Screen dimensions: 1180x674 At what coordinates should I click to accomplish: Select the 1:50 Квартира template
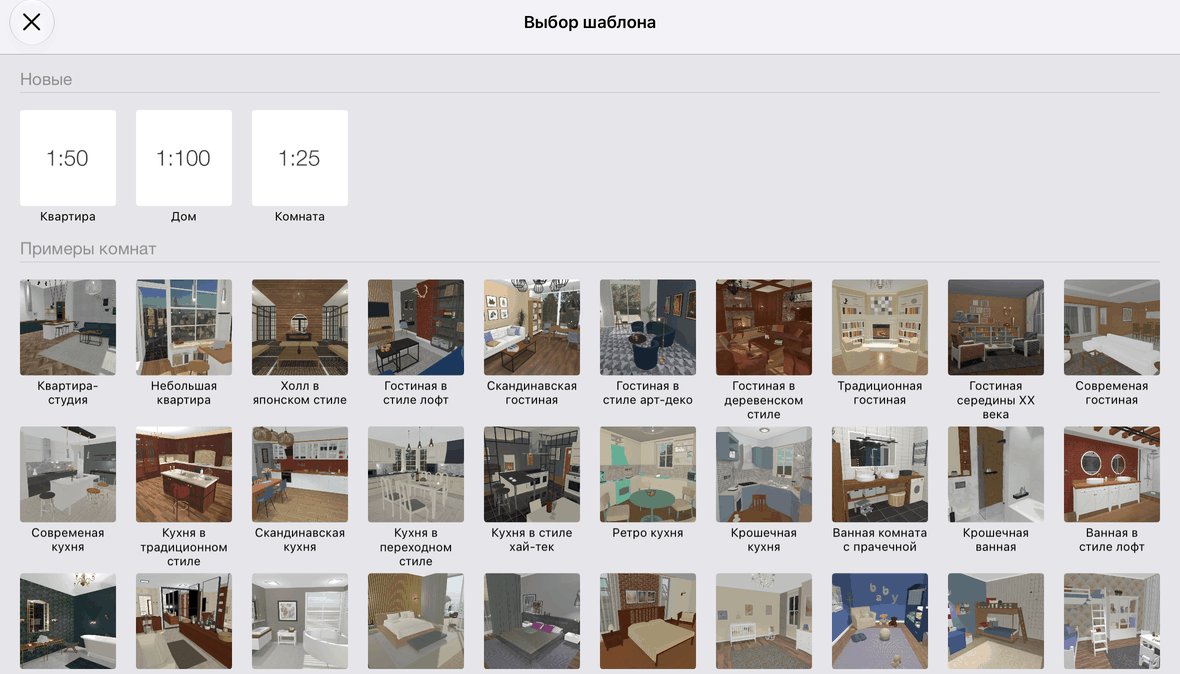(68, 158)
